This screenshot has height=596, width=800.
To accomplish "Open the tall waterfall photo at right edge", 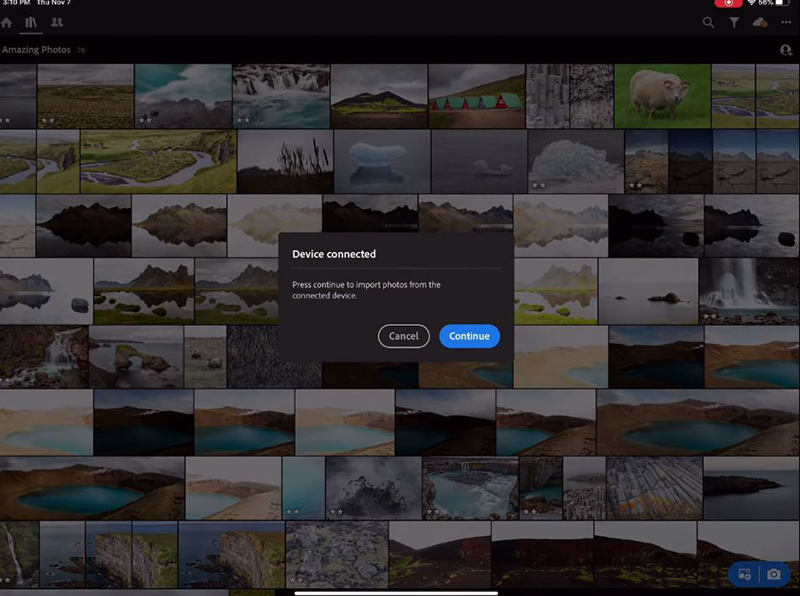I will coord(749,291).
